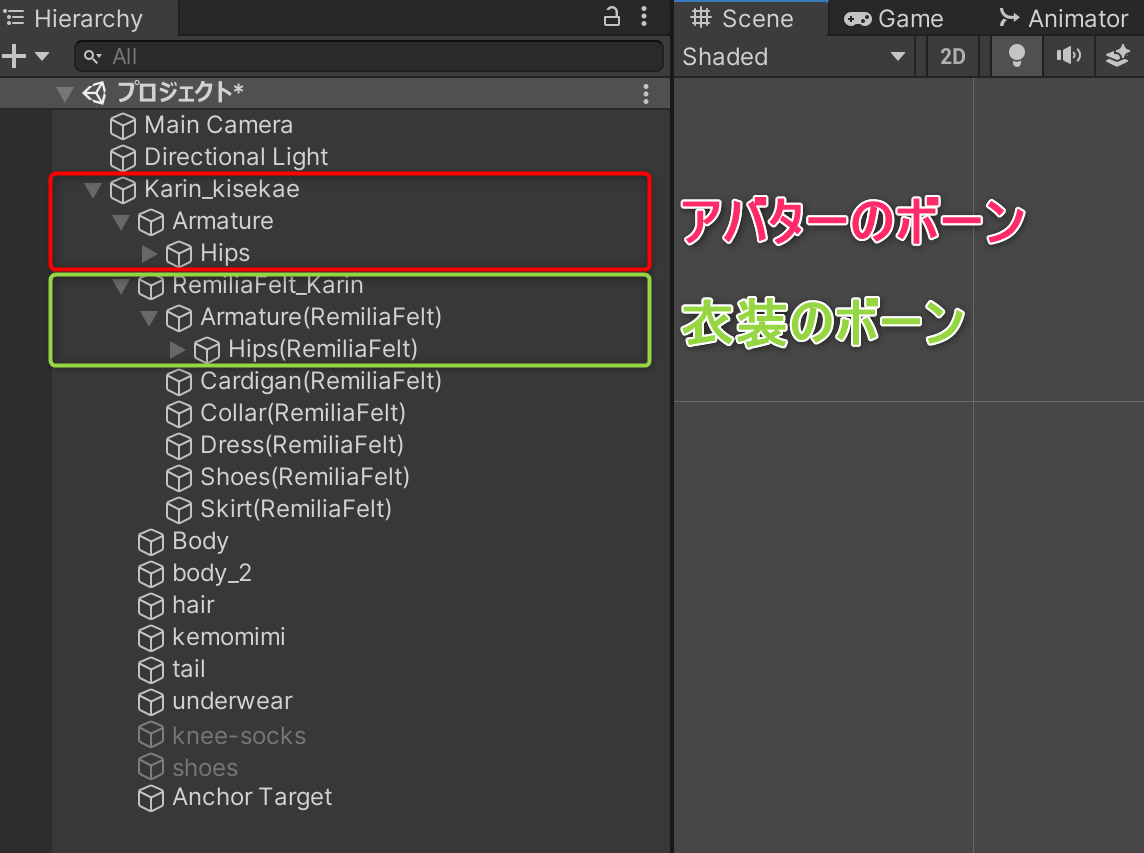Select the tail object

coord(188,669)
